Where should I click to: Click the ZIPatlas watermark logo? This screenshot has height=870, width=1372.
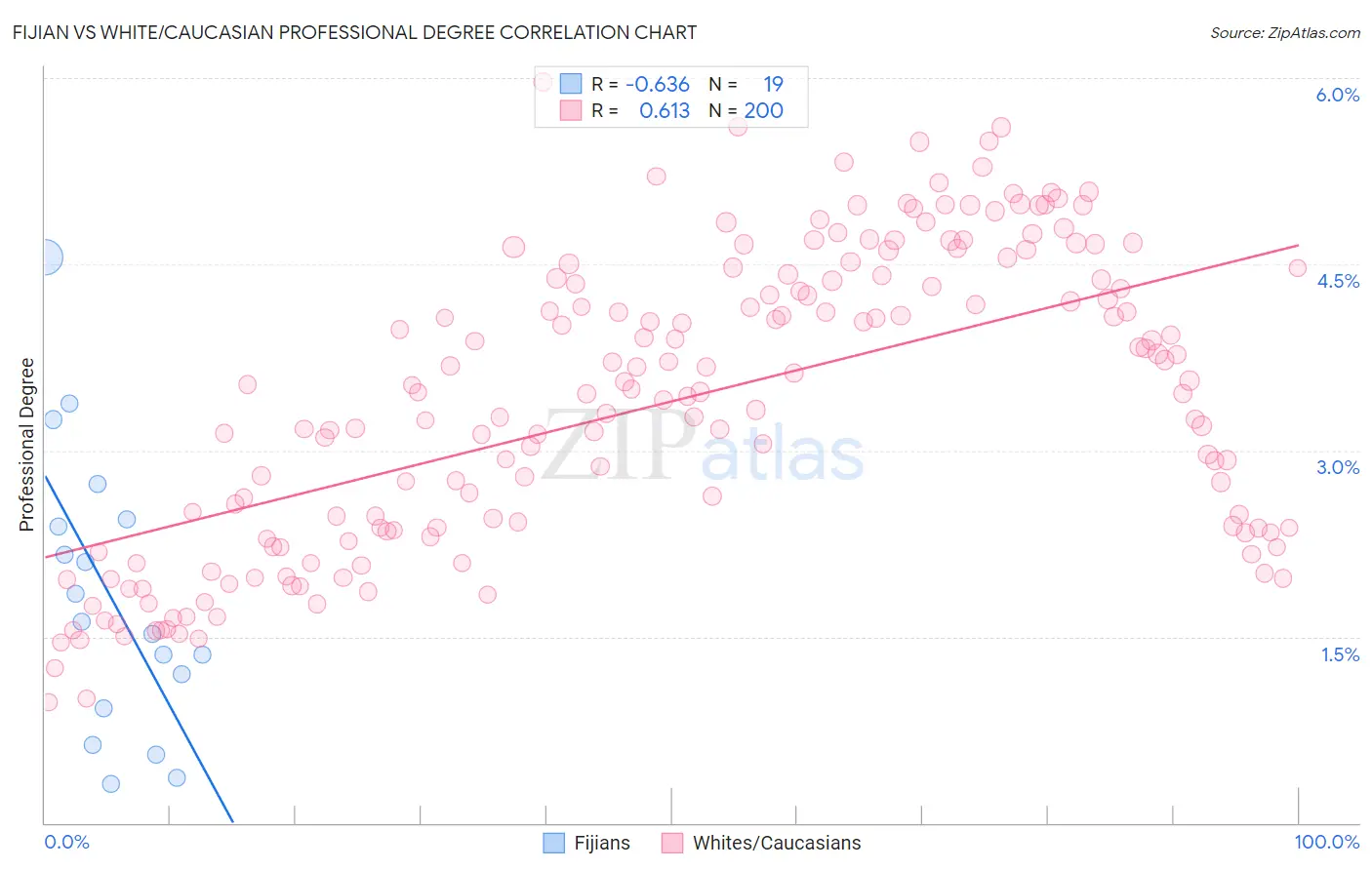point(703,444)
